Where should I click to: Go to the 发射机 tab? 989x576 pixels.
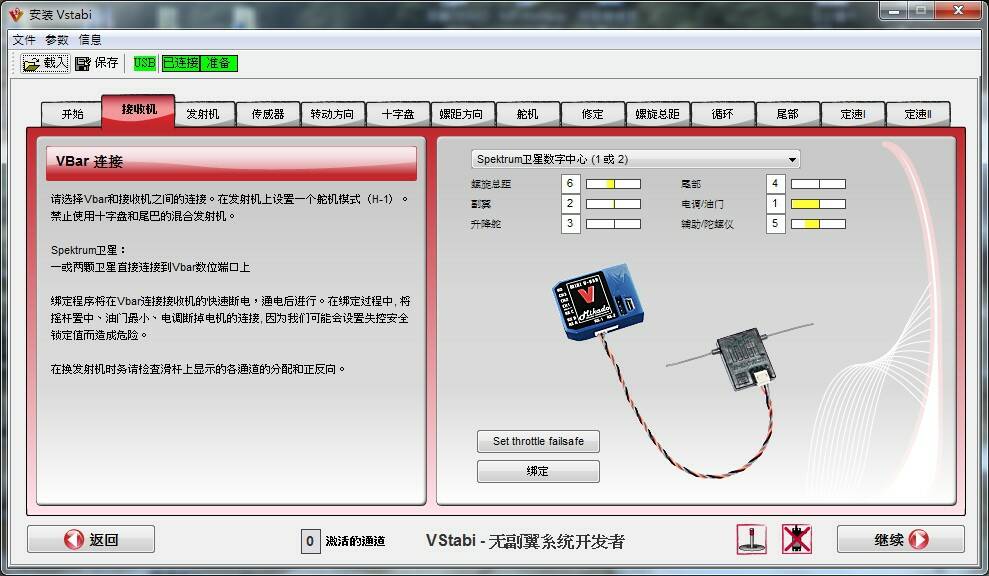tap(203, 114)
